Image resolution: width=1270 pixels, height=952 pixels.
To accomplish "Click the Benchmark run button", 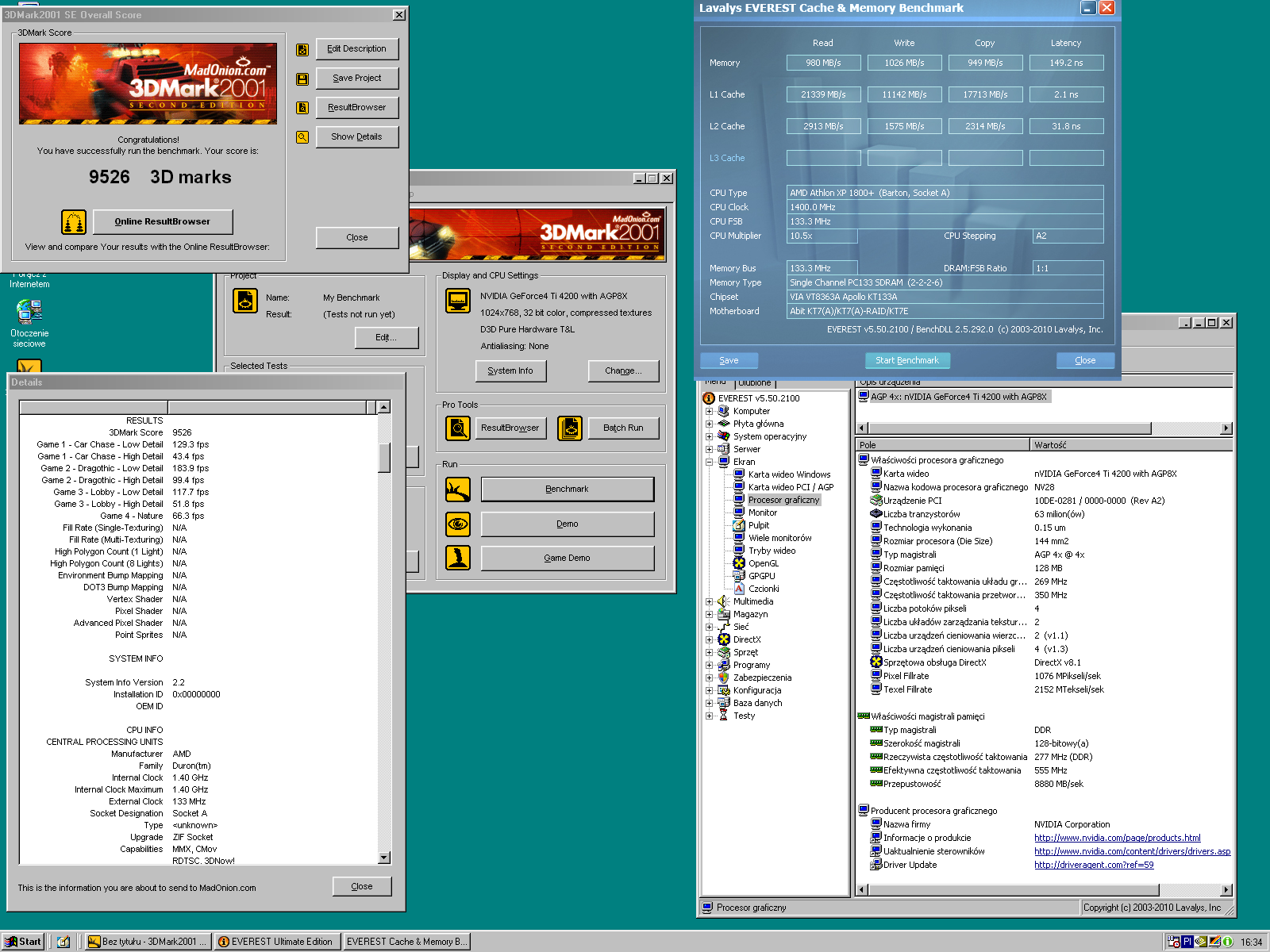I will [x=568, y=489].
